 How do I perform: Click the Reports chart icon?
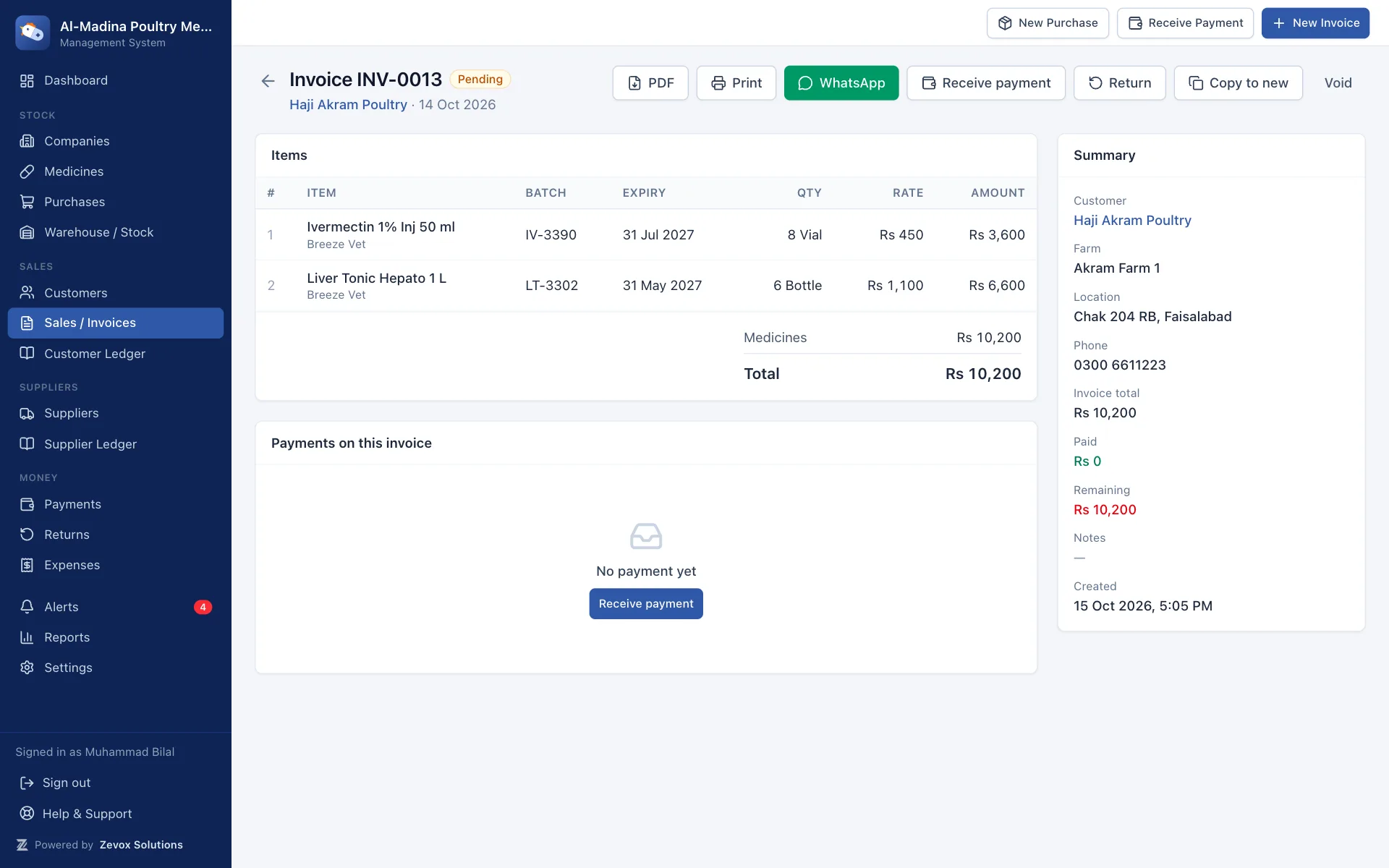(x=27, y=637)
